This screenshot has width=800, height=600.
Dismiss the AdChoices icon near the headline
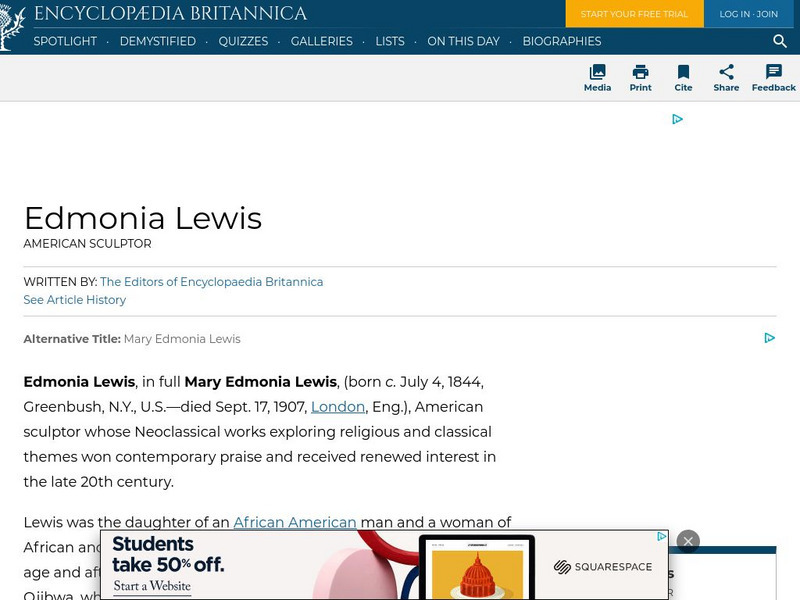tap(769, 338)
